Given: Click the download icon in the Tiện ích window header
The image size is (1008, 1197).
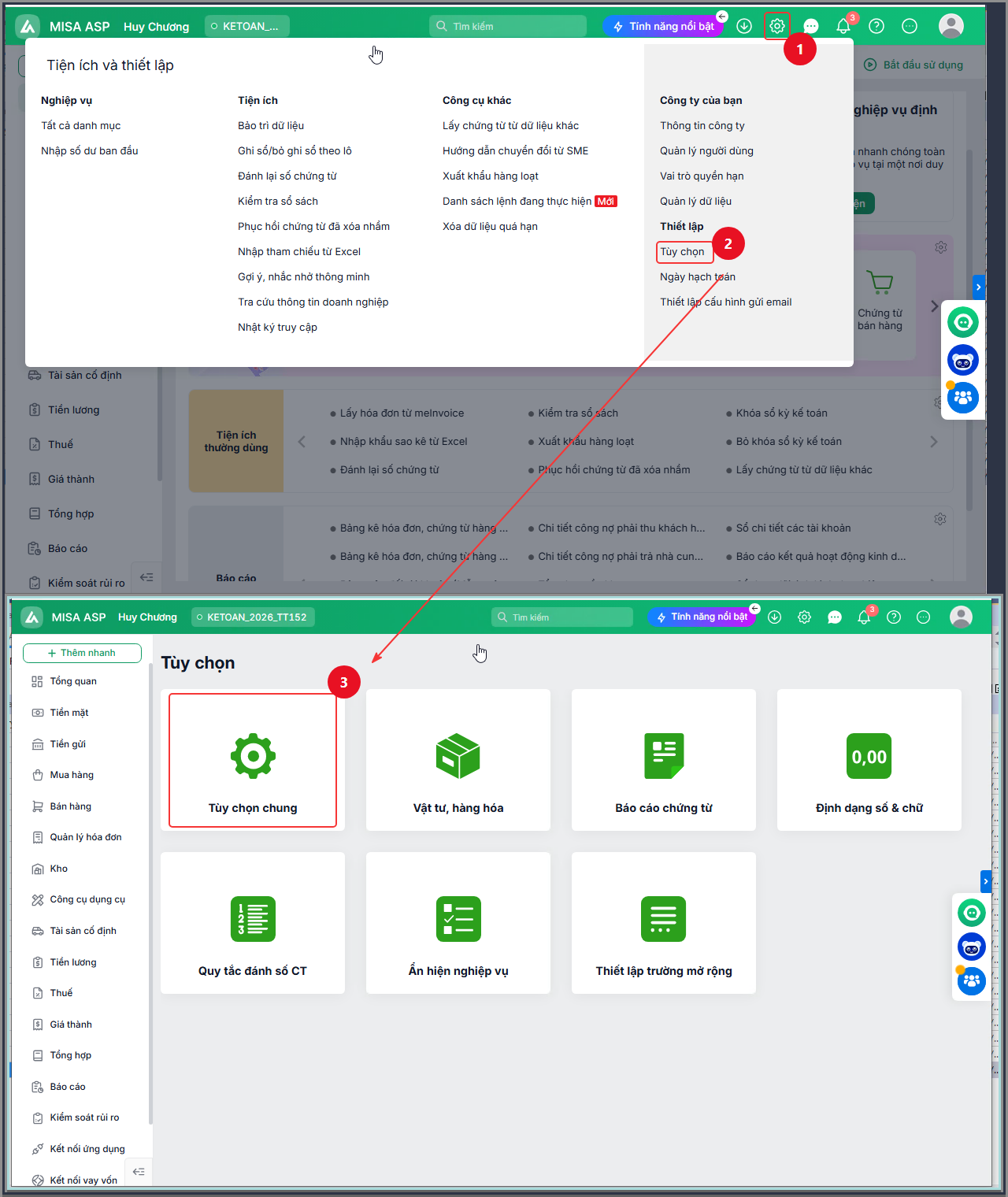Looking at the screenshot, I should point(744,26).
